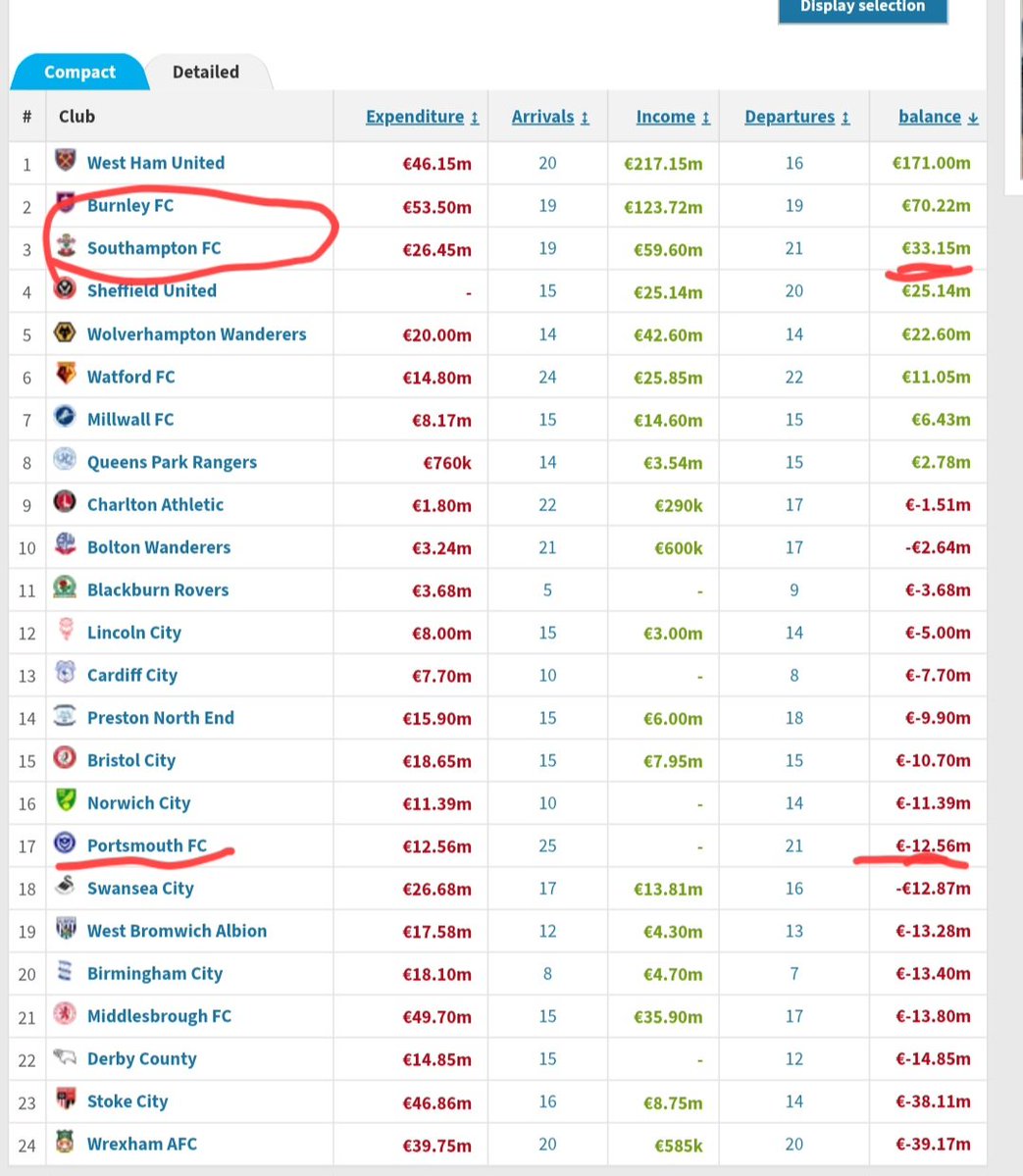
Task: Click the West Bromwich Albion crest
Action: pos(66,928)
